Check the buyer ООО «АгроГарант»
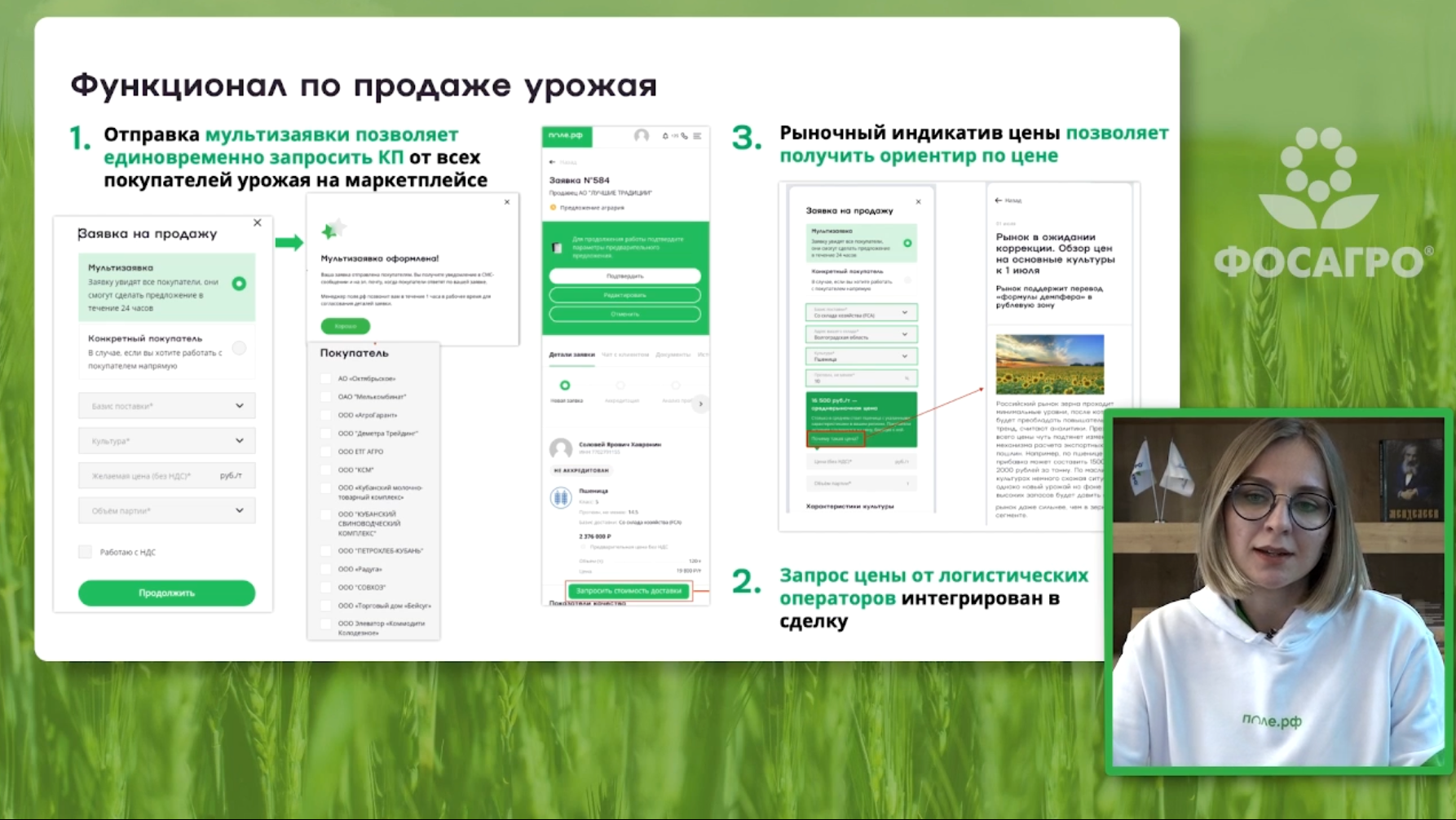 pos(326,415)
